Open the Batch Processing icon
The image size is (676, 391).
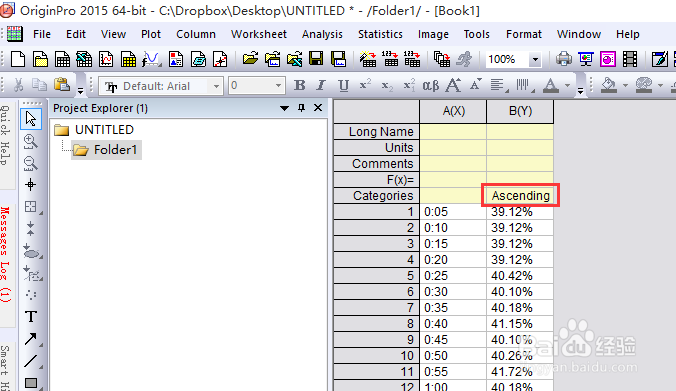[x=442, y=59]
